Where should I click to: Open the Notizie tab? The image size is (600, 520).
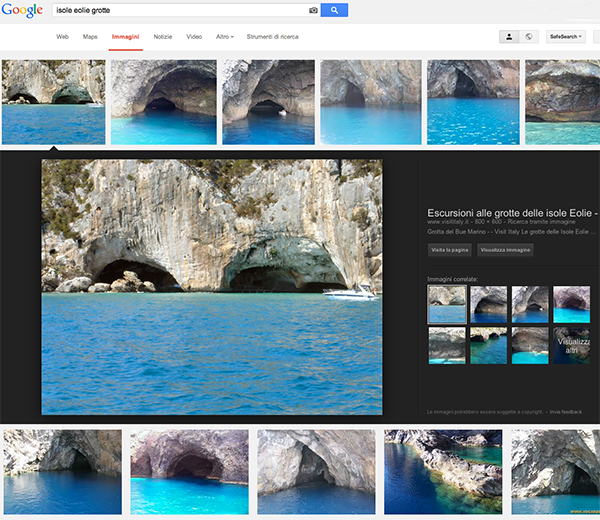pyautogui.click(x=163, y=37)
